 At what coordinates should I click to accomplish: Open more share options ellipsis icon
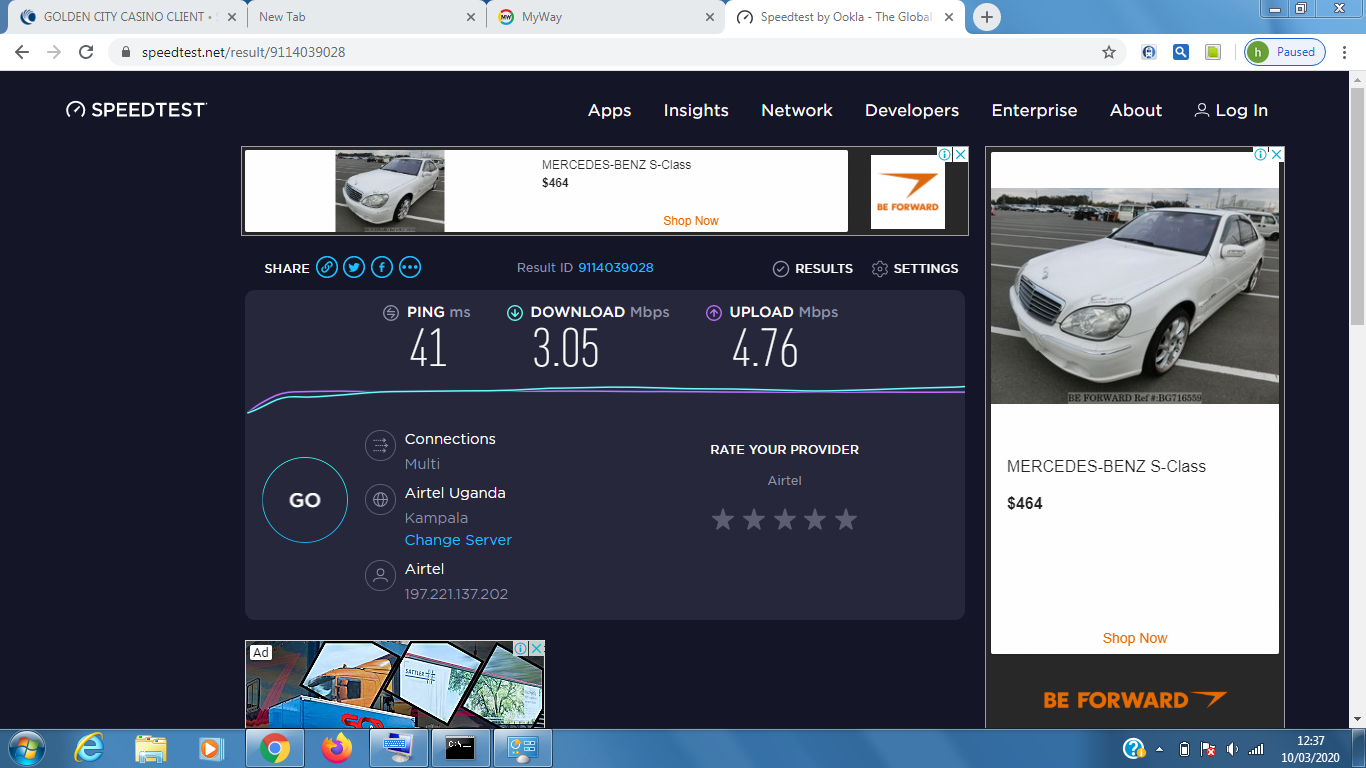coord(410,267)
